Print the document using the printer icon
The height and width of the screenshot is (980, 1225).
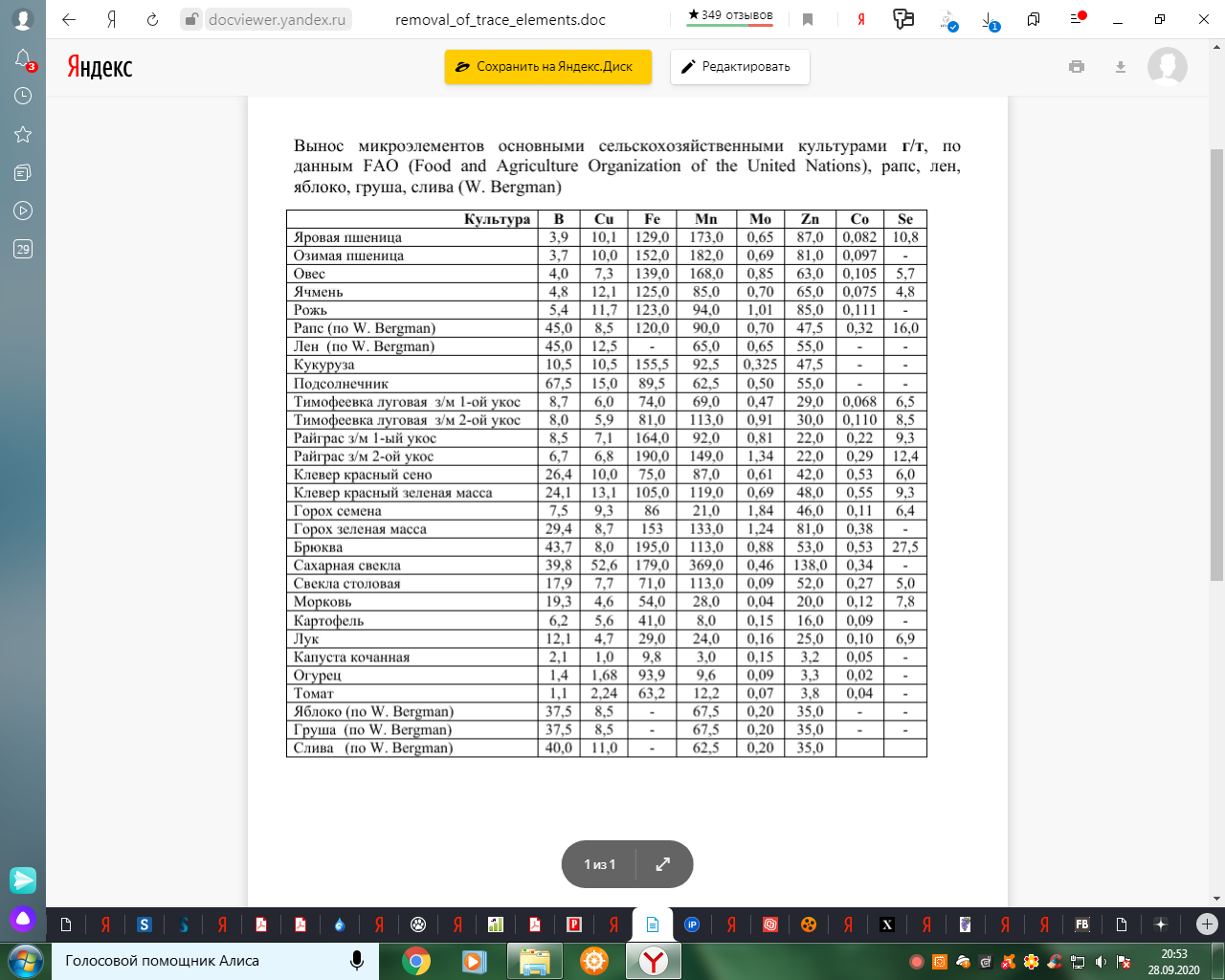point(1077,67)
